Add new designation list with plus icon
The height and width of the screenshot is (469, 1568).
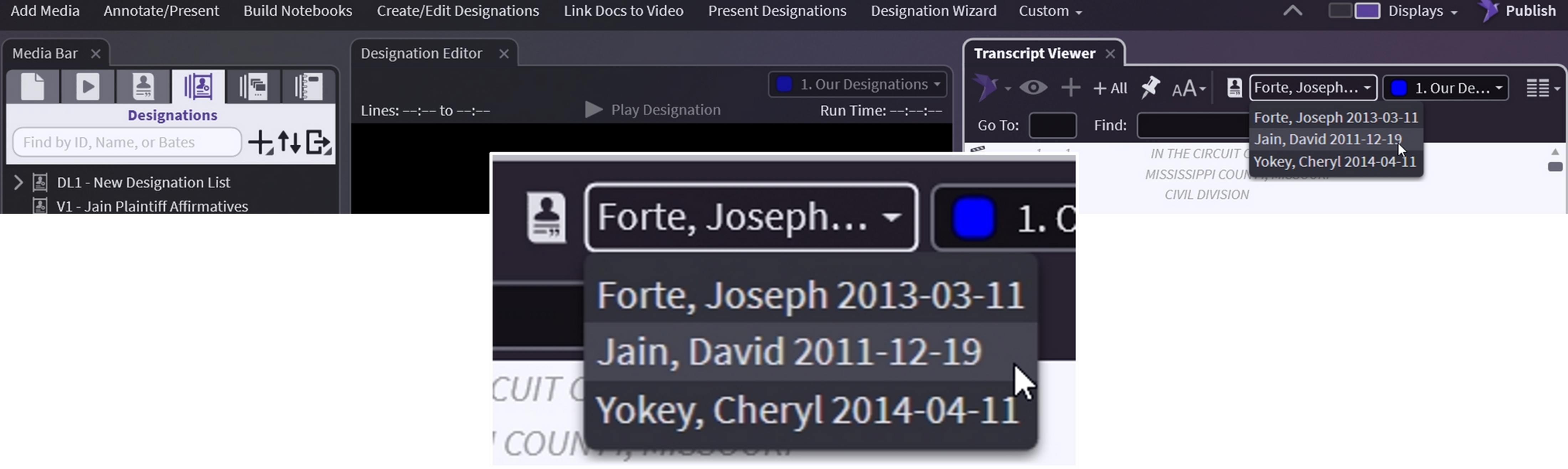261,142
